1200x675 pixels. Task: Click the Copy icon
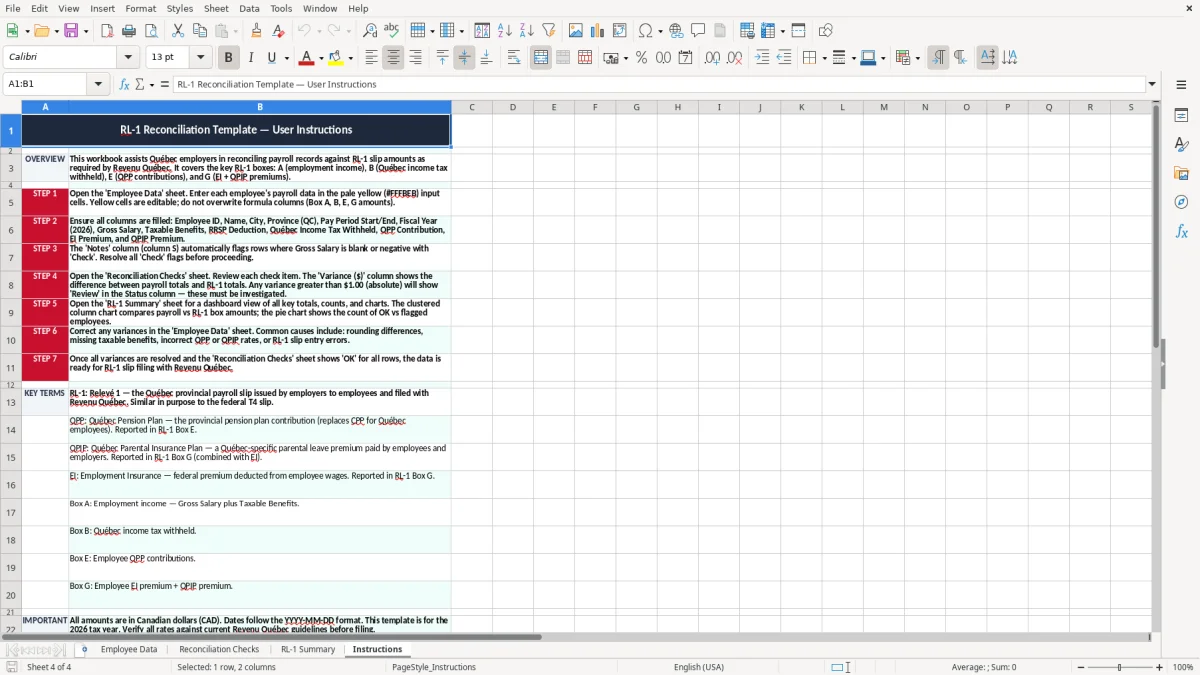[x=199, y=31]
